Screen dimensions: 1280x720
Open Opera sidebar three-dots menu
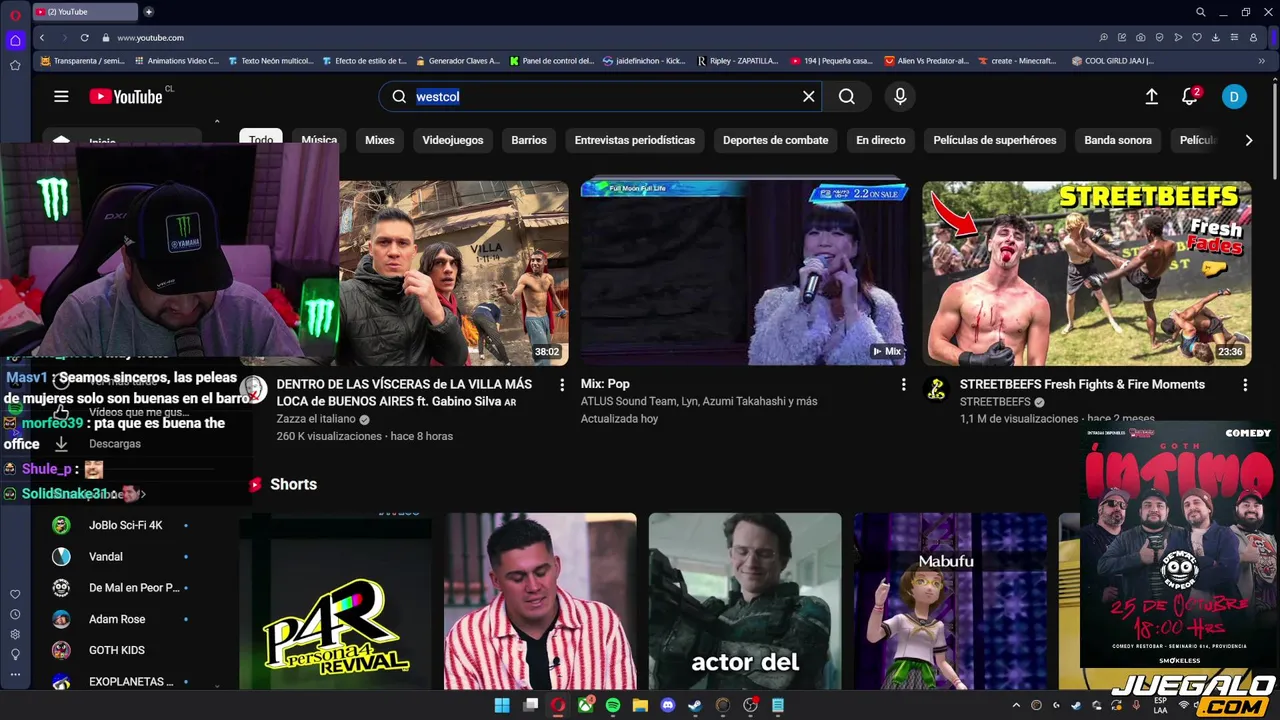tap(15, 675)
